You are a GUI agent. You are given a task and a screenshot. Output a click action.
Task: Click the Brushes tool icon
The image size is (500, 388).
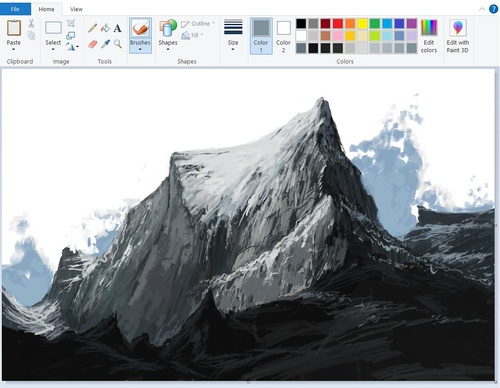[x=140, y=28]
